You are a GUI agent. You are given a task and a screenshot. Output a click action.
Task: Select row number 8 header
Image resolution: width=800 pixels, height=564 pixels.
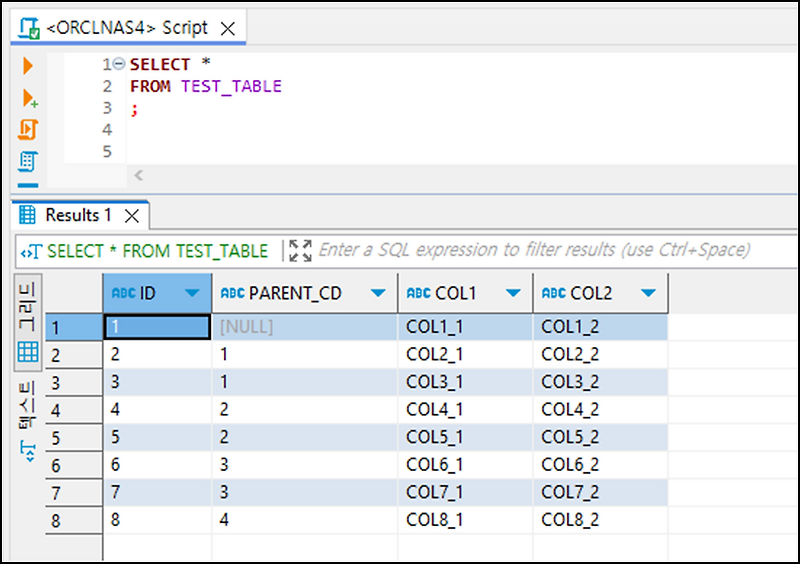tap(74, 520)
